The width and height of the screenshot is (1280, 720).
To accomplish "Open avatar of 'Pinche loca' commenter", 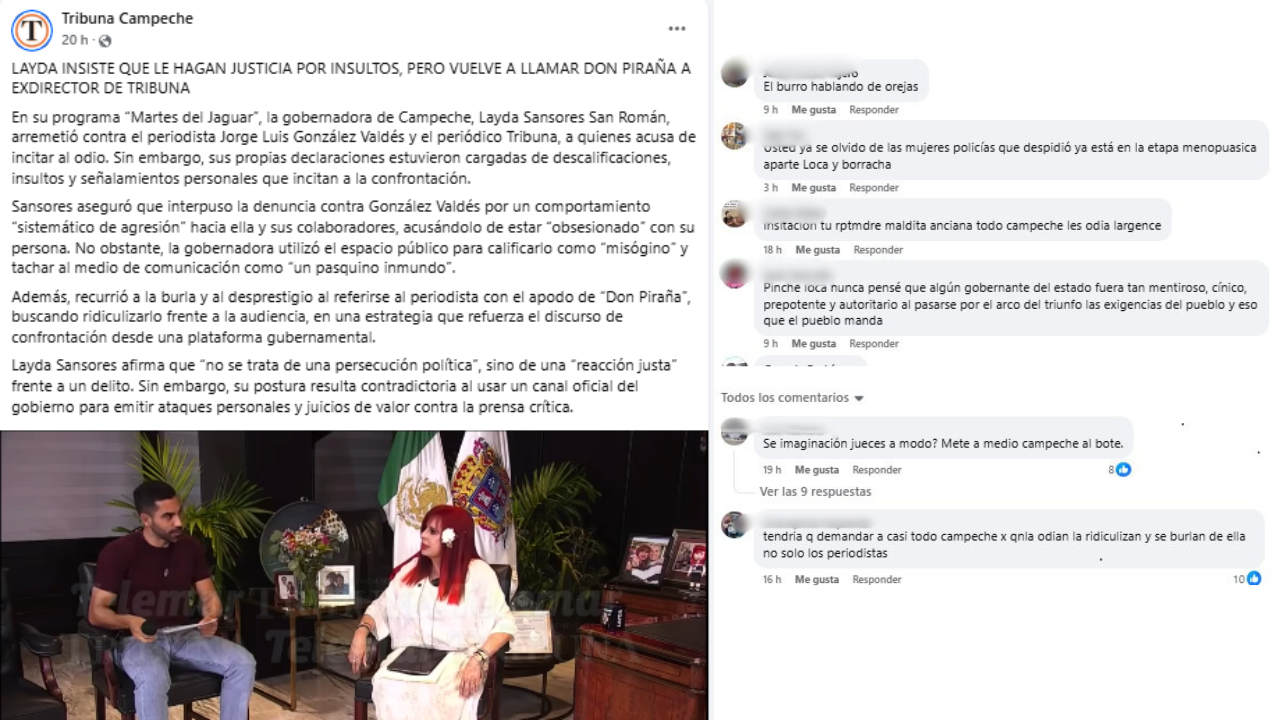I will (734, 274).
